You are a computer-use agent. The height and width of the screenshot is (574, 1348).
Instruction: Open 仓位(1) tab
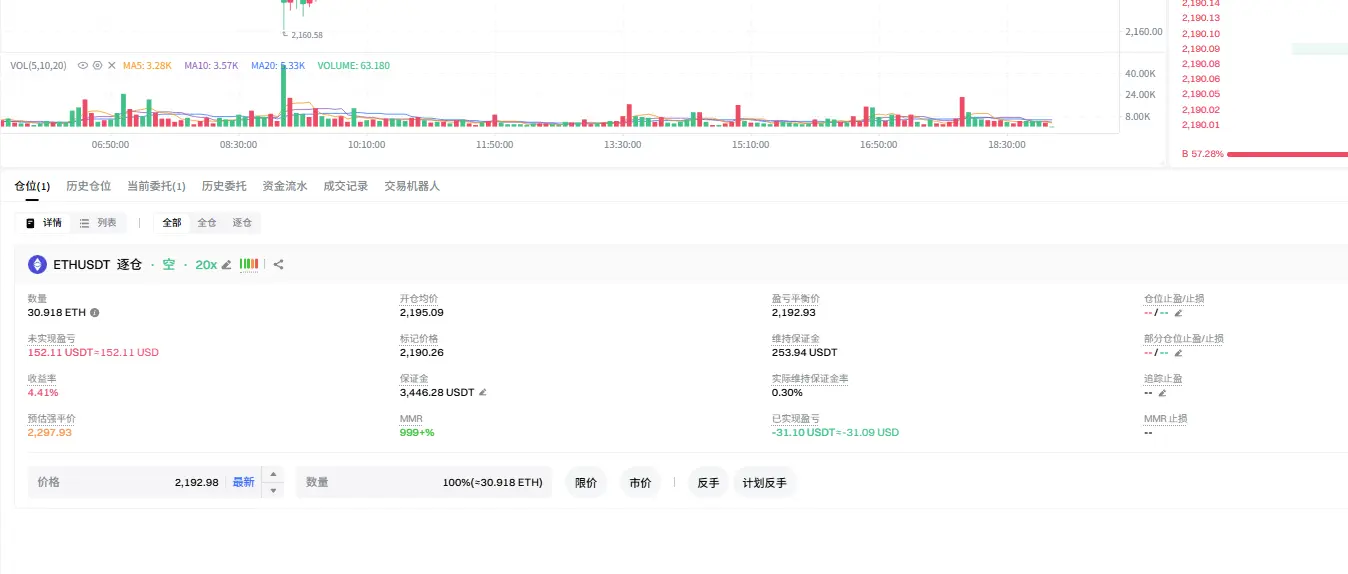click(32, 186)
